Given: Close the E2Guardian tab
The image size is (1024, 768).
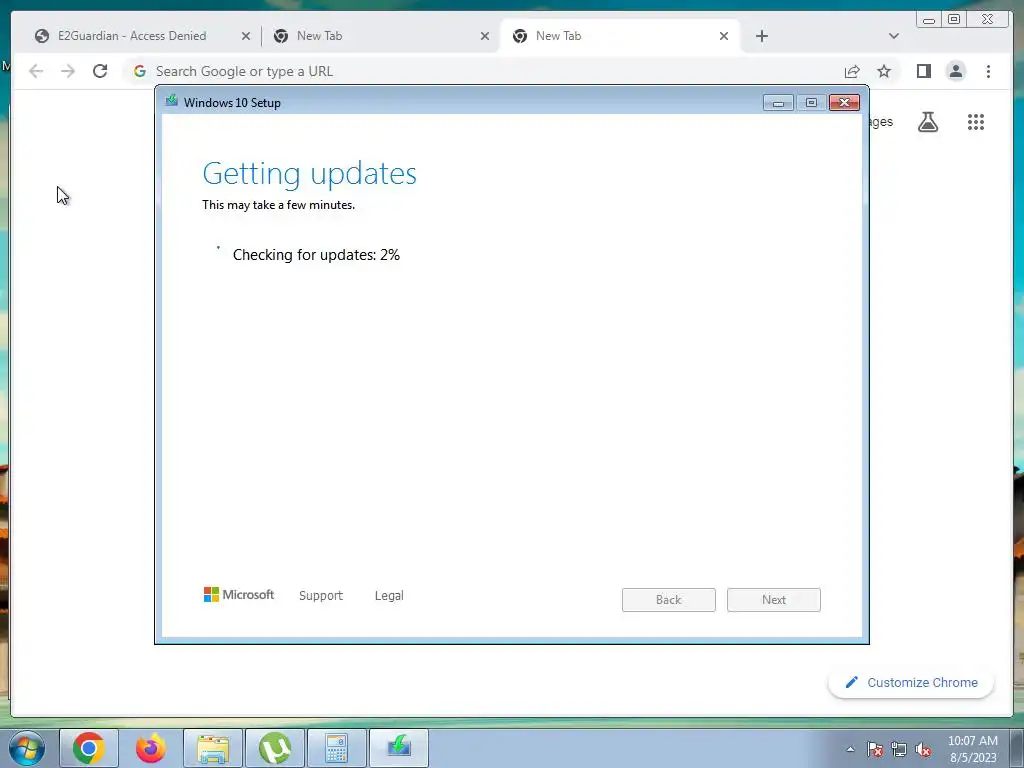Looking at the screenshot, I should click(x=246, y=36).
